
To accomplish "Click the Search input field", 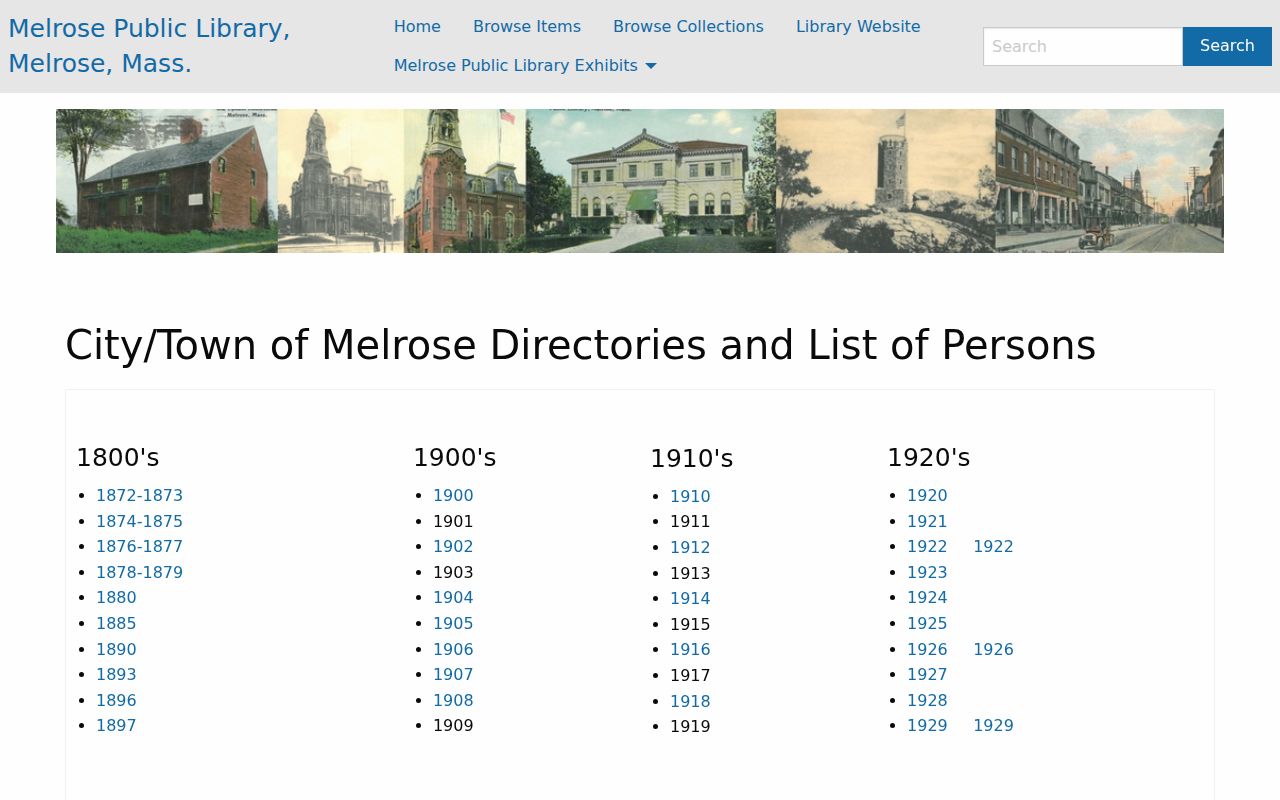I will pos(1083,46).
